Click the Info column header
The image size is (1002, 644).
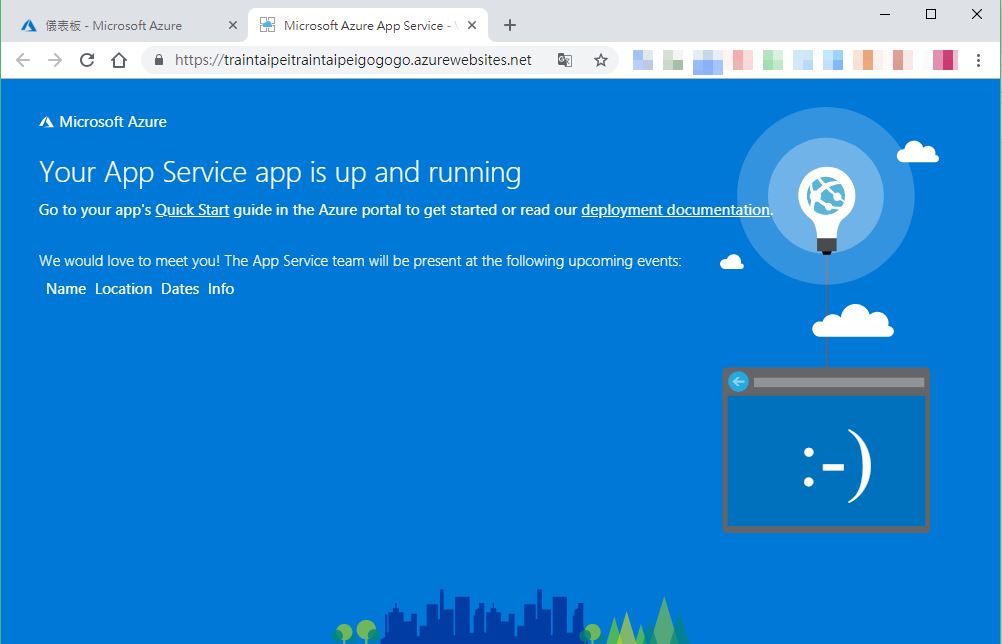pyautogui.click(x=221, y=289)
